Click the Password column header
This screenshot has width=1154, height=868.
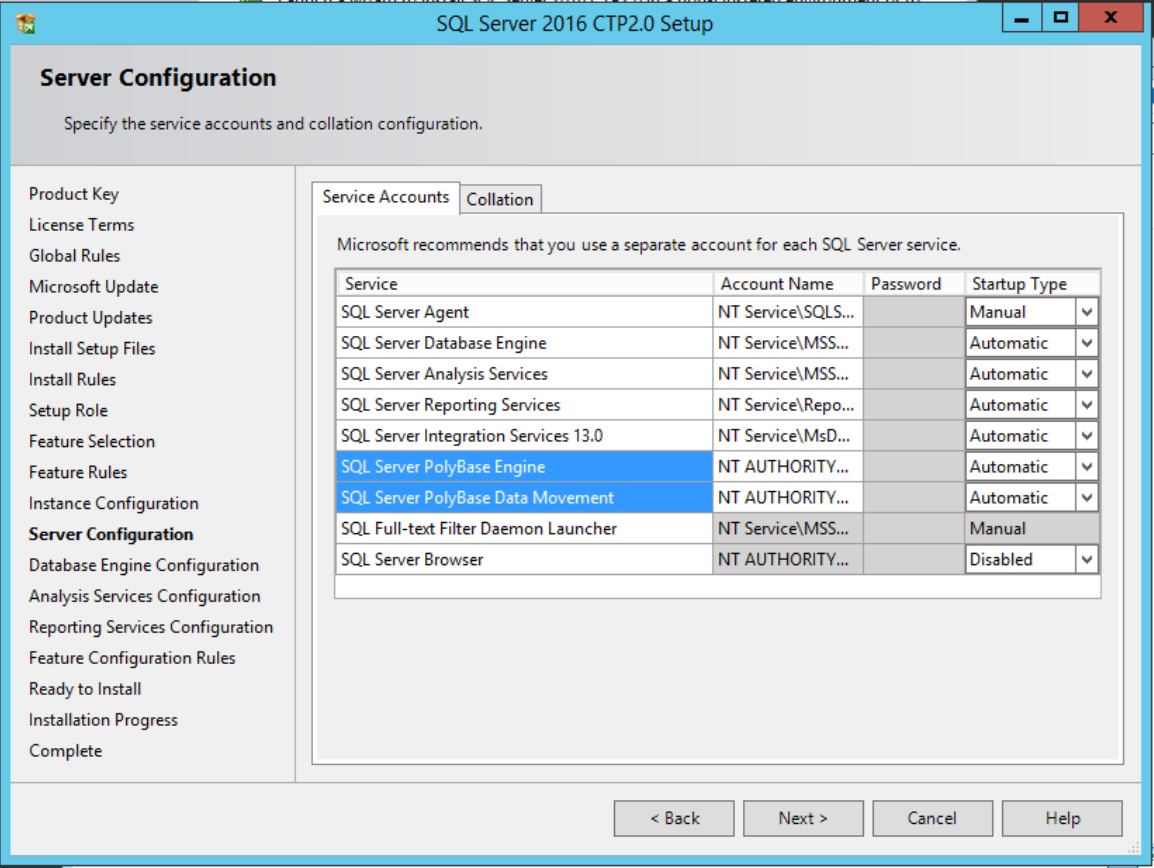click(x=914, y=283)
